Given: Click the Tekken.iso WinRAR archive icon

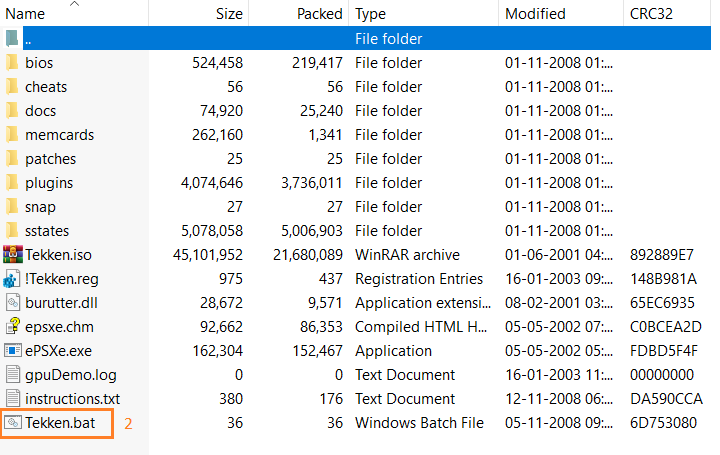Looking at the screenshot, I should 12,255.
